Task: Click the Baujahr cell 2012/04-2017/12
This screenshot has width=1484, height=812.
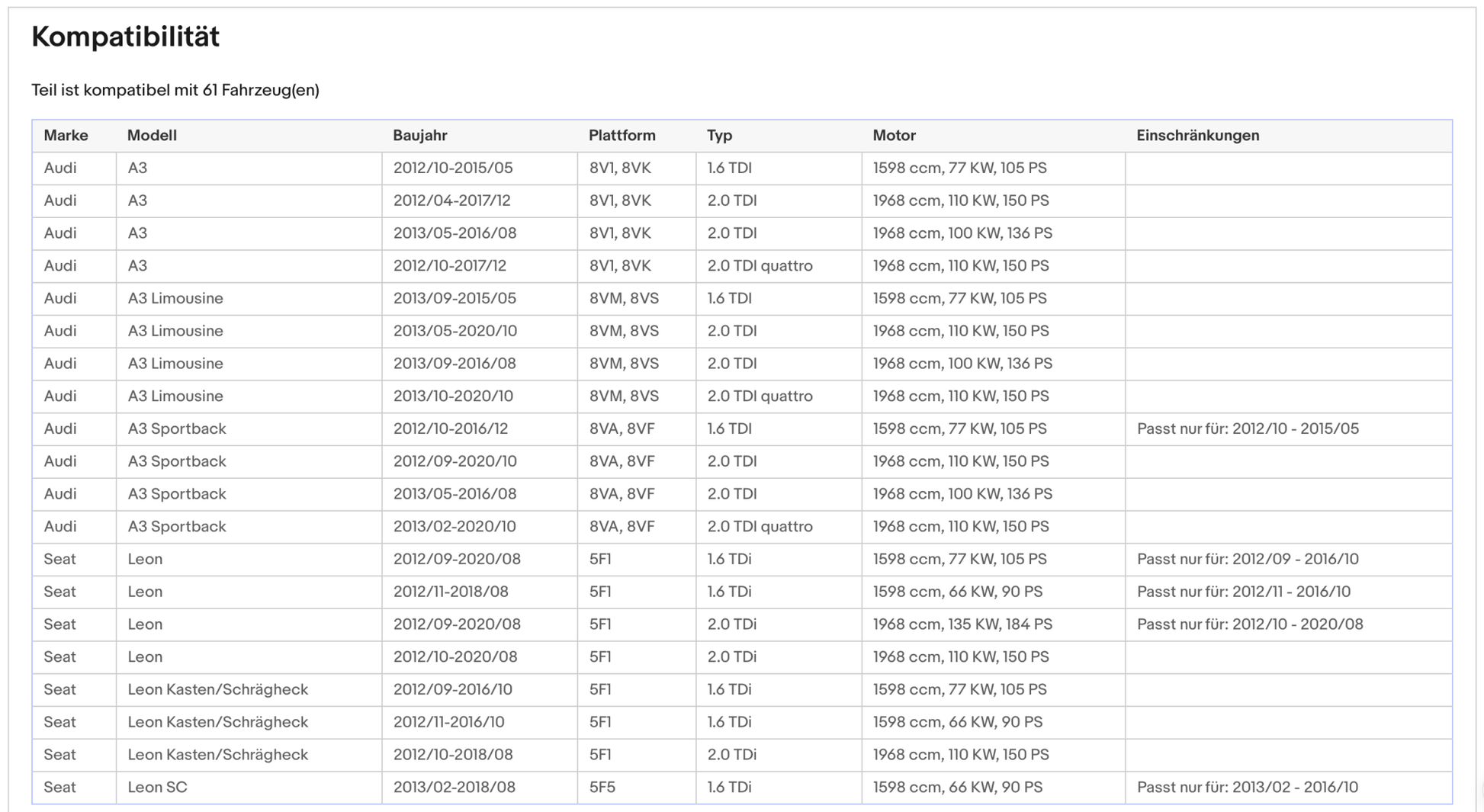Action: tap(451, 201)
